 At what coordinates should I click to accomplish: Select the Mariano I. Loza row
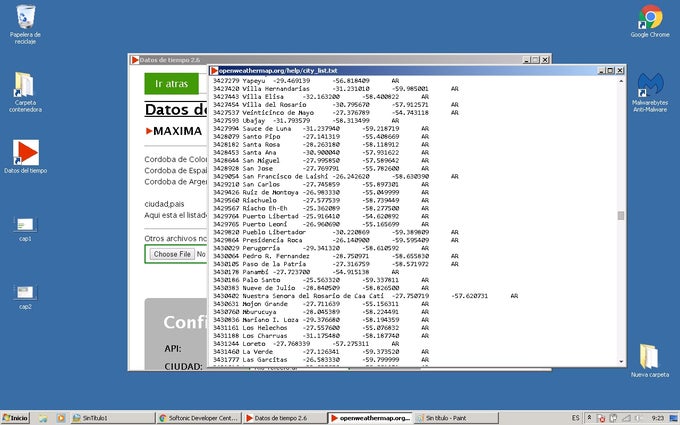tap(320, 320)
